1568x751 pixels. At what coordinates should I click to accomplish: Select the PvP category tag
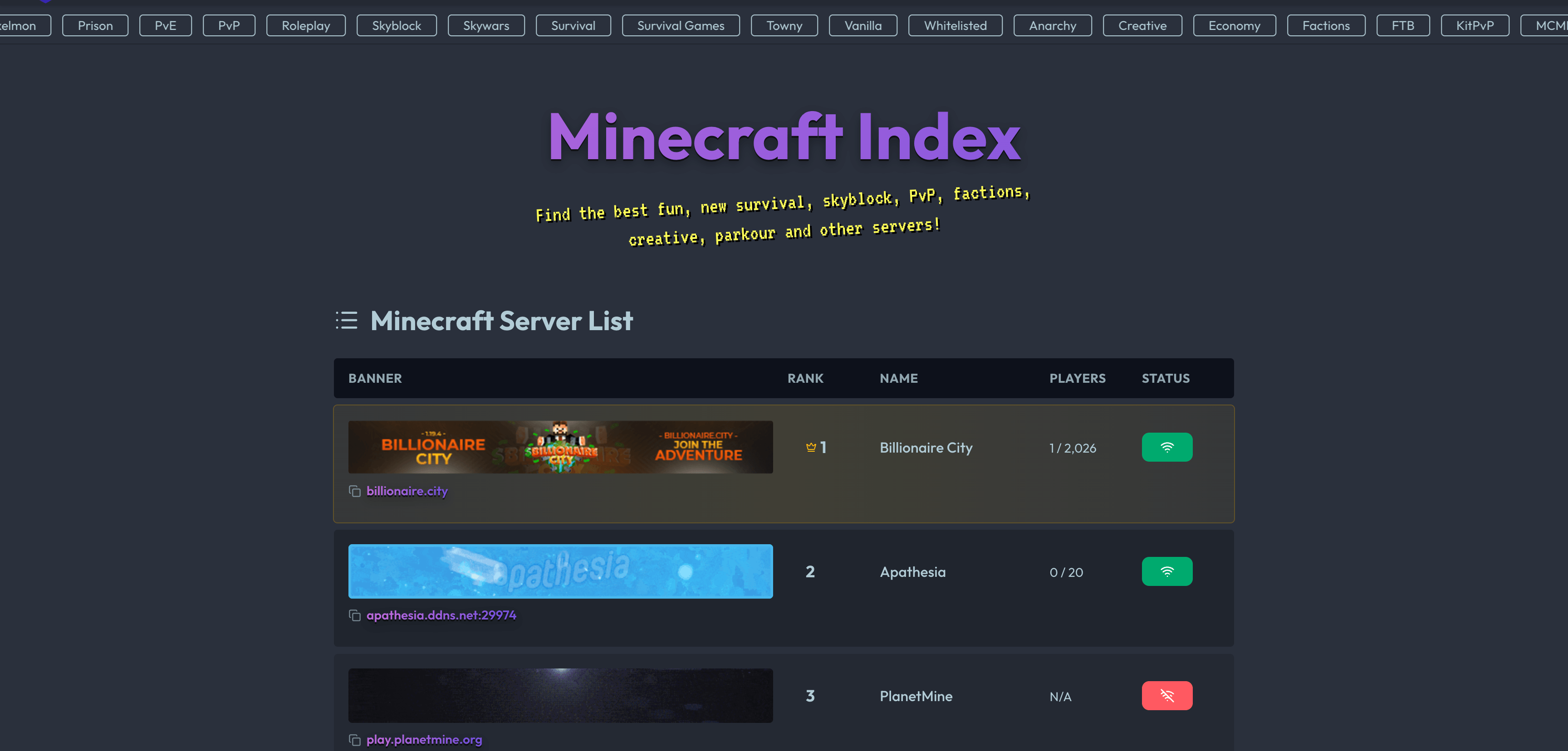click(x=229, y=25)
